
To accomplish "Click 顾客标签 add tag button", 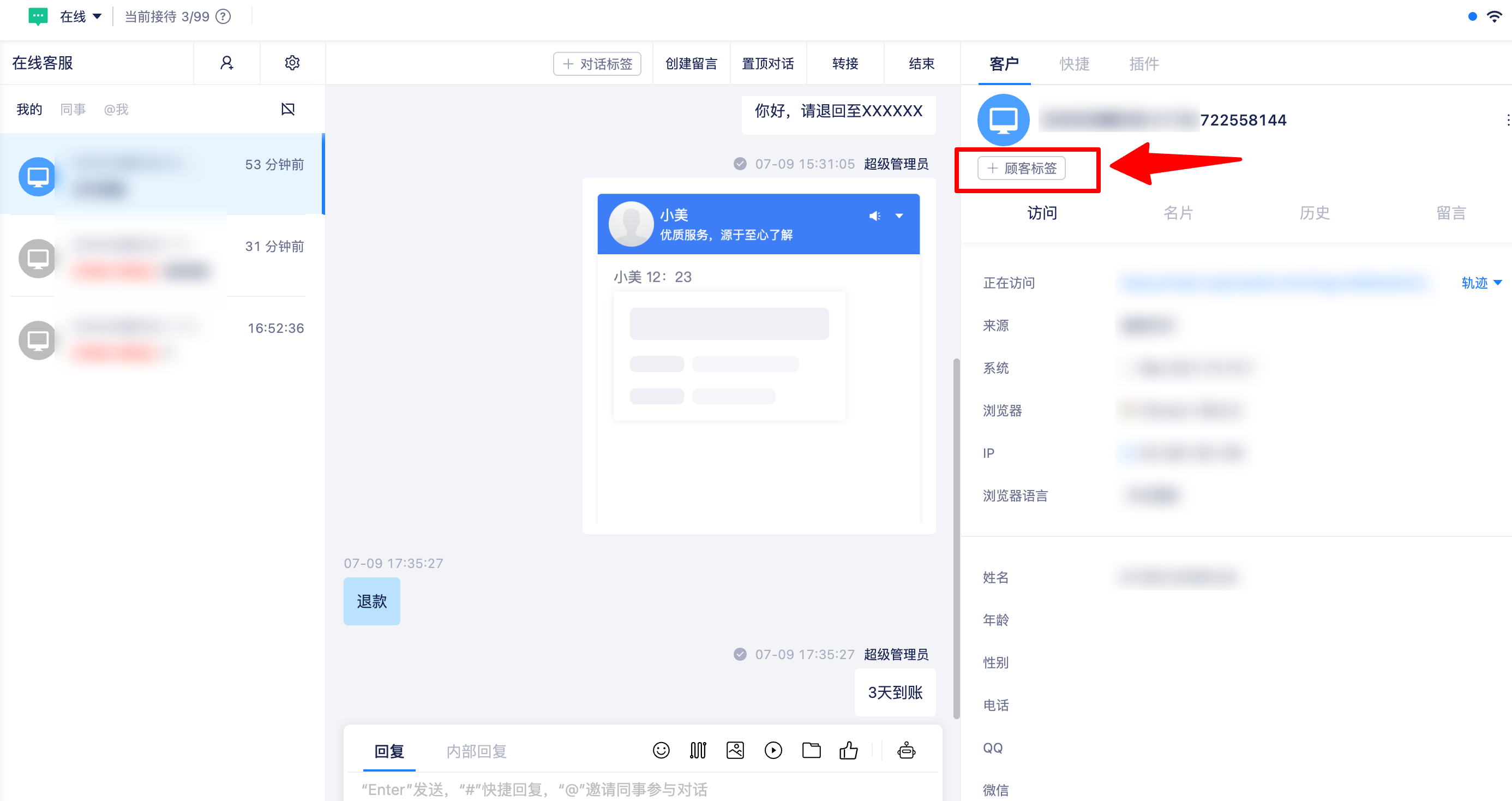I will pyautogui.click(x=1021, y=168).
